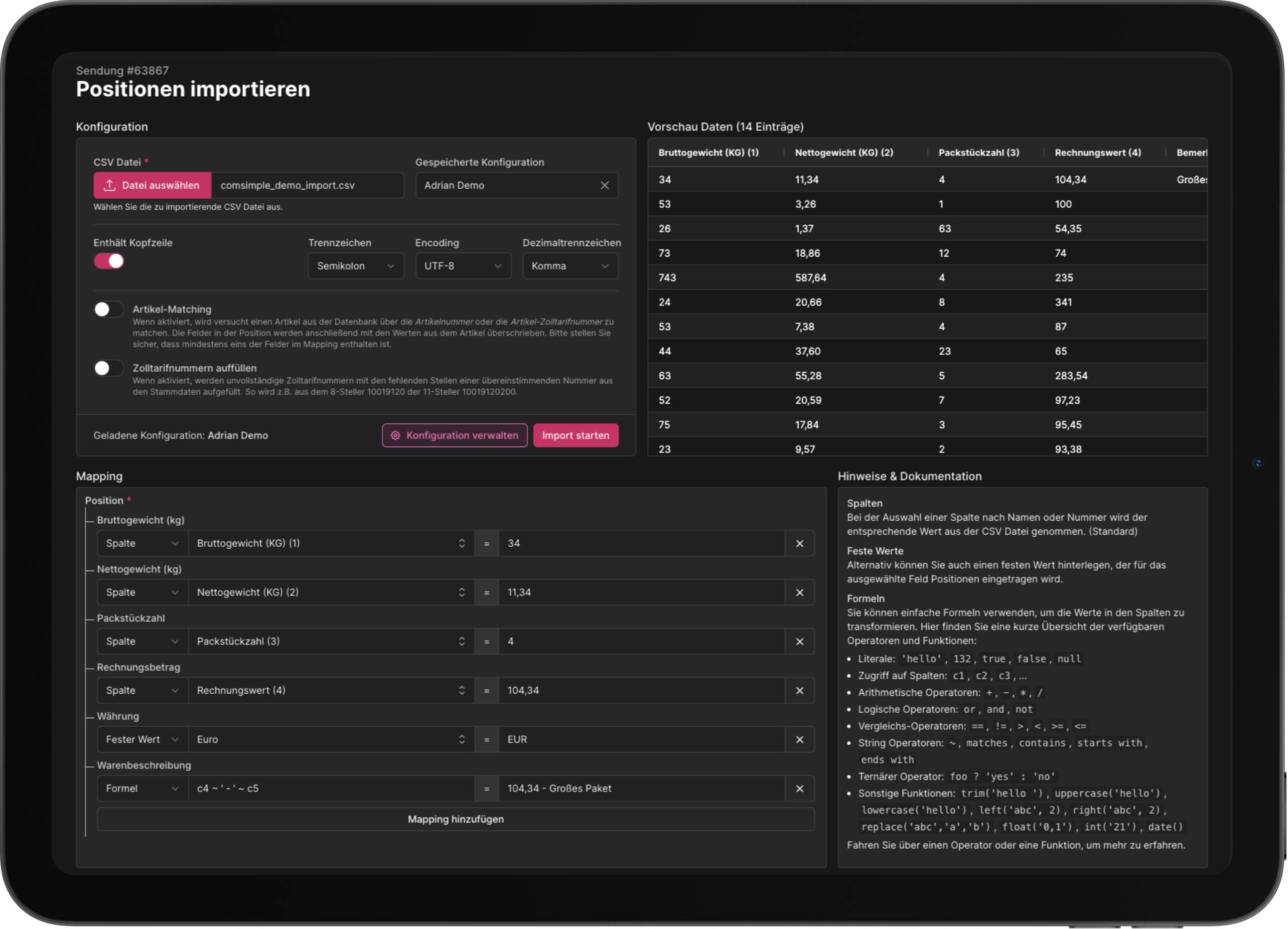The height and width of the screenshot is (929, 1288).
Task: Click the Rechnungswert (4) column header
Action: click(x=1098, y=153)
